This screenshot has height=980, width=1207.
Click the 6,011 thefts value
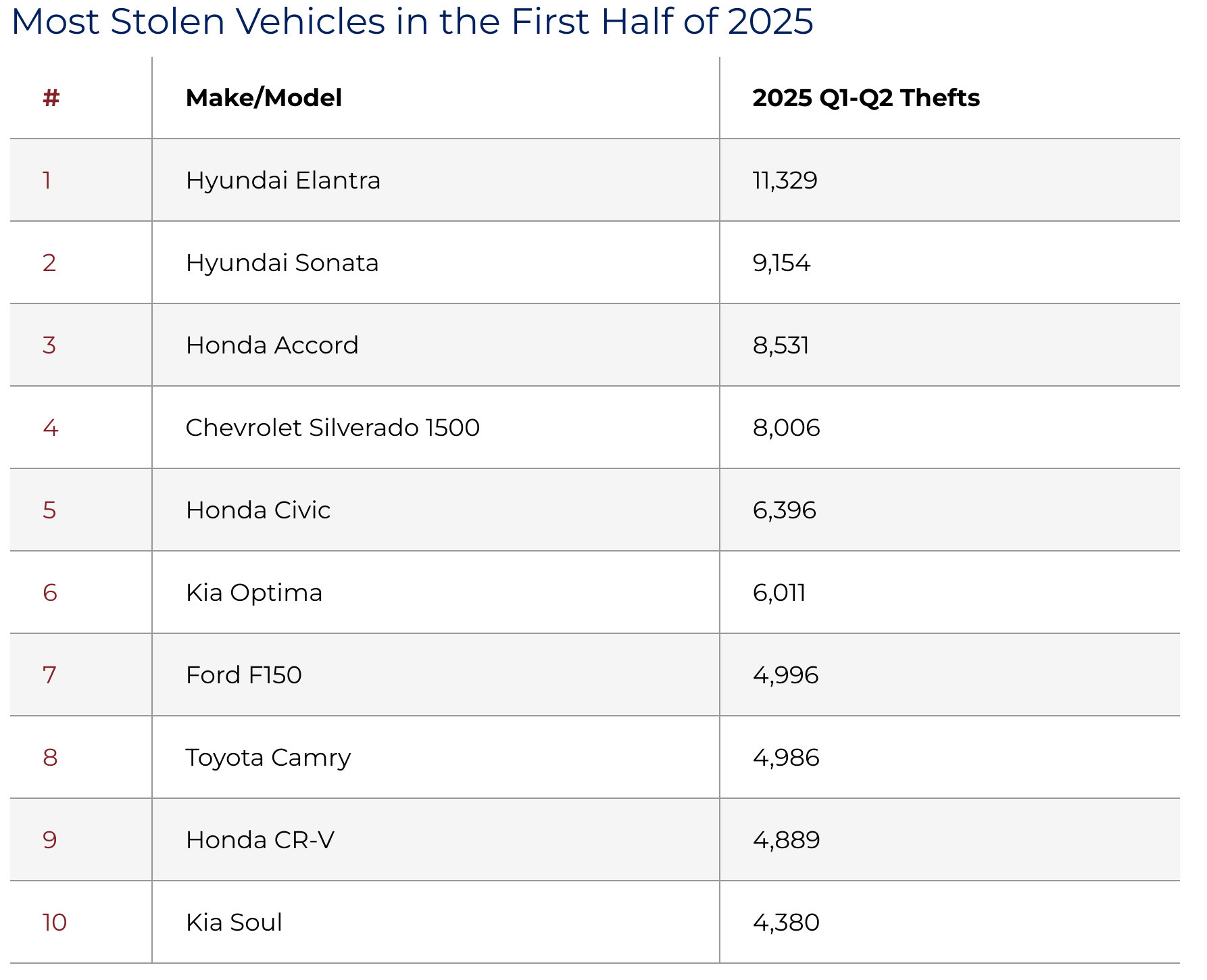pos(779,593)
